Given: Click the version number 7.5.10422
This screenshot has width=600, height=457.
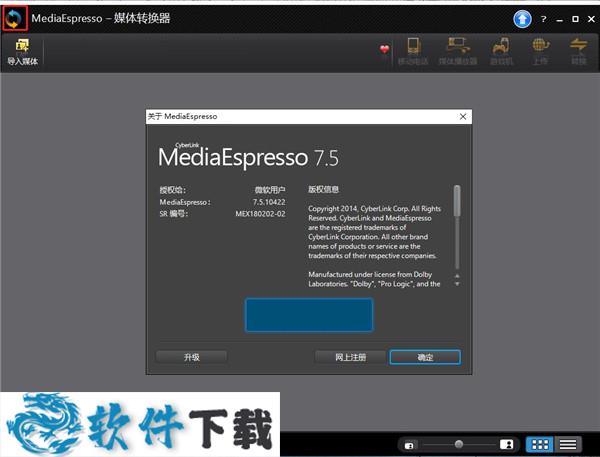Looking at the screenshot, I should (x=269, y=202).
